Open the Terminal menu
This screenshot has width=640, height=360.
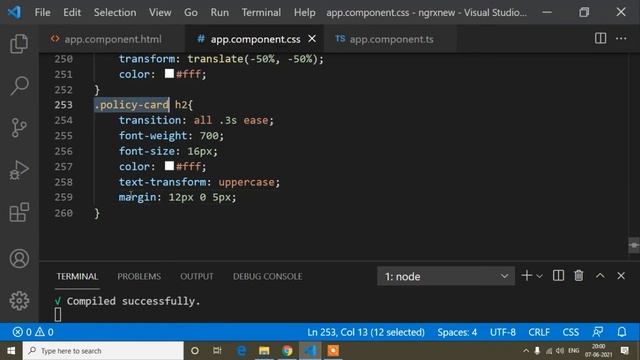[x=261, y=12]
